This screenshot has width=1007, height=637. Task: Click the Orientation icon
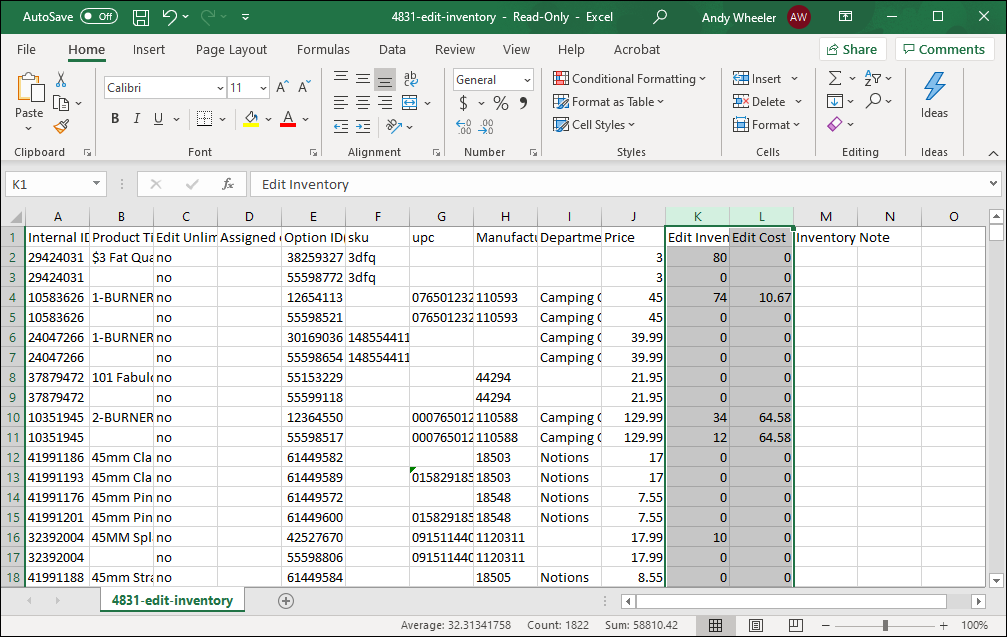click(x=394, y=127)
